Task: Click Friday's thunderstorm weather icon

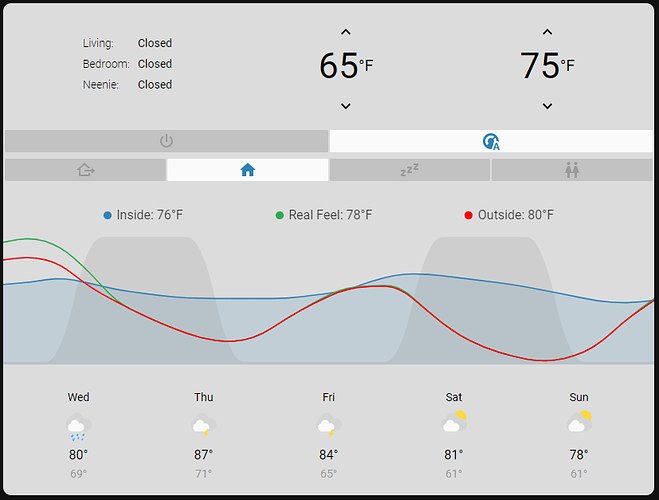Action: pyautogui.click(x=329, y=425)
